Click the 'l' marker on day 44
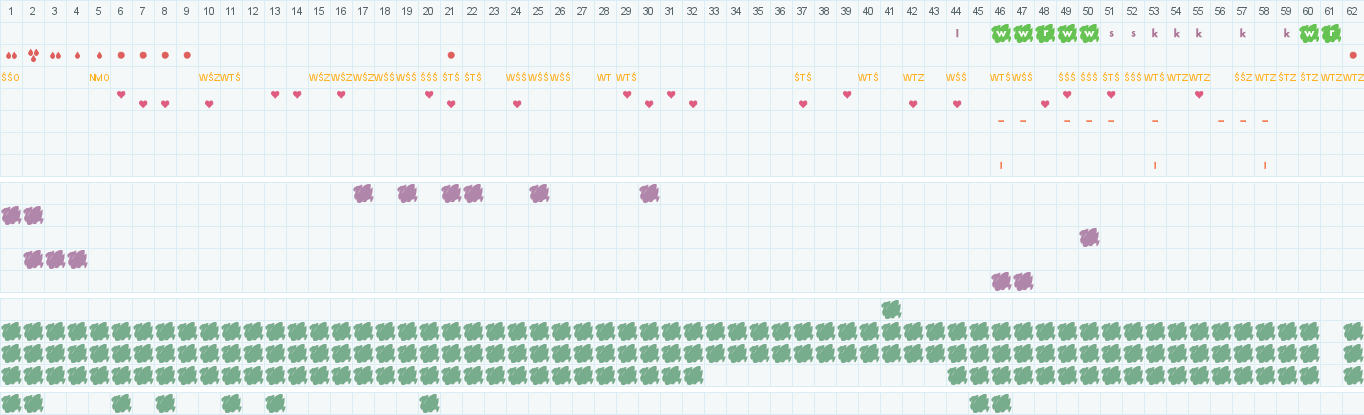Image resolution: width=1364 pixels, height=415 pixels. pyautogui.click(x=957, y=33)
